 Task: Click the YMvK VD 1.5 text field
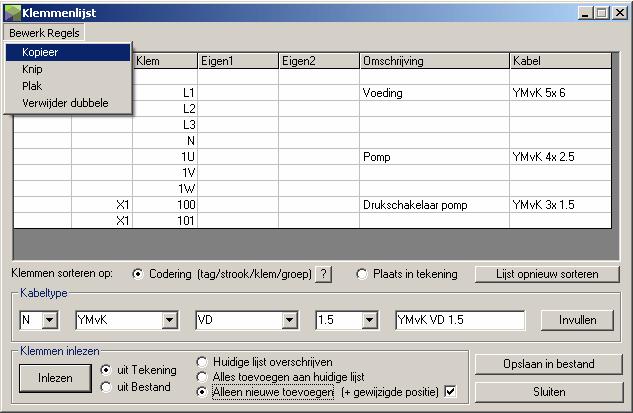pyautogui.click(x=460, y=320)
